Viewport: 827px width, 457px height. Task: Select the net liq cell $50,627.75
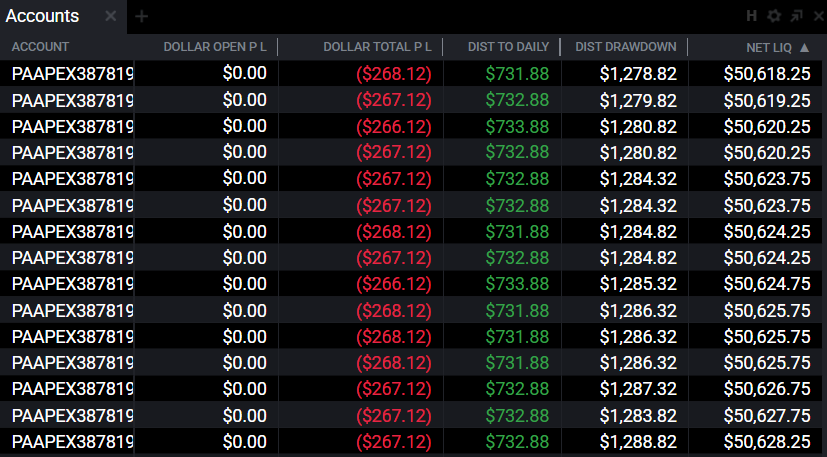tap(767, 415)
